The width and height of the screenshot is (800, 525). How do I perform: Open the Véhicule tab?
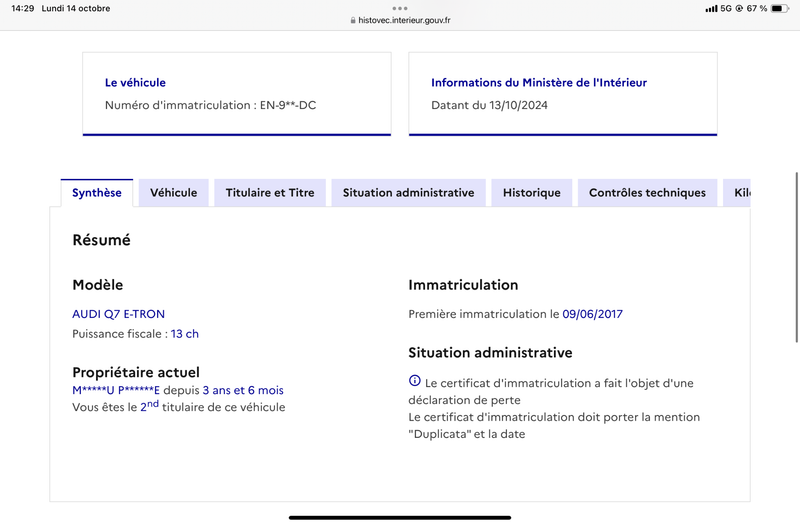tap(173, 193)
